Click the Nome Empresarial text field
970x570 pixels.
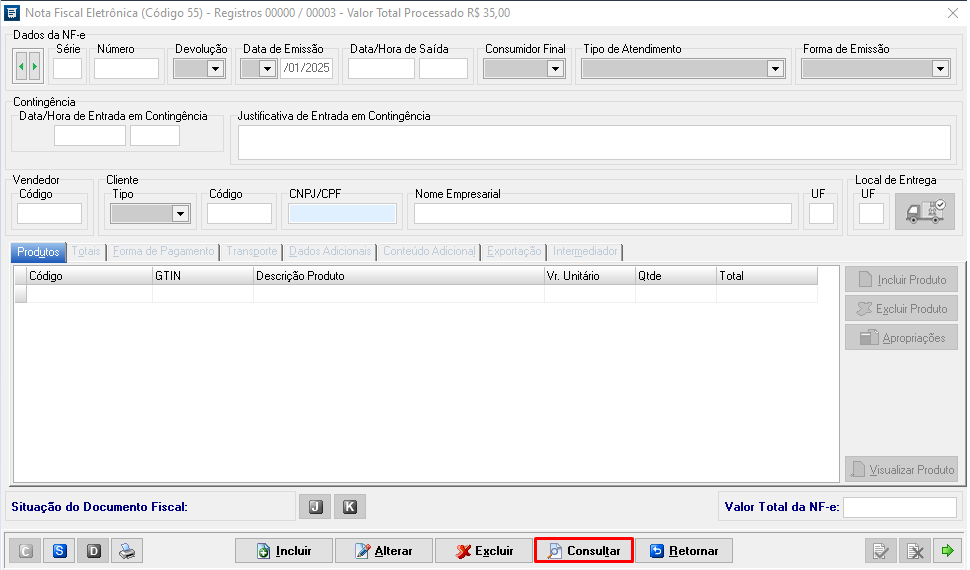click(x=602, y=214)
